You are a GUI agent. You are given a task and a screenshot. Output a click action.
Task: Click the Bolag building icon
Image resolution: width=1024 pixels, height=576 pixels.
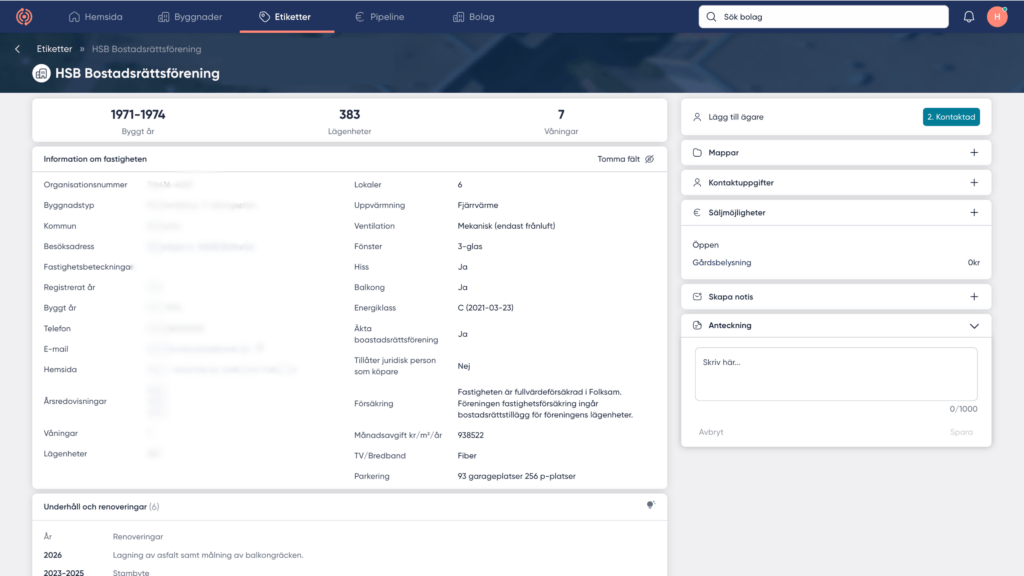point(458,17)
